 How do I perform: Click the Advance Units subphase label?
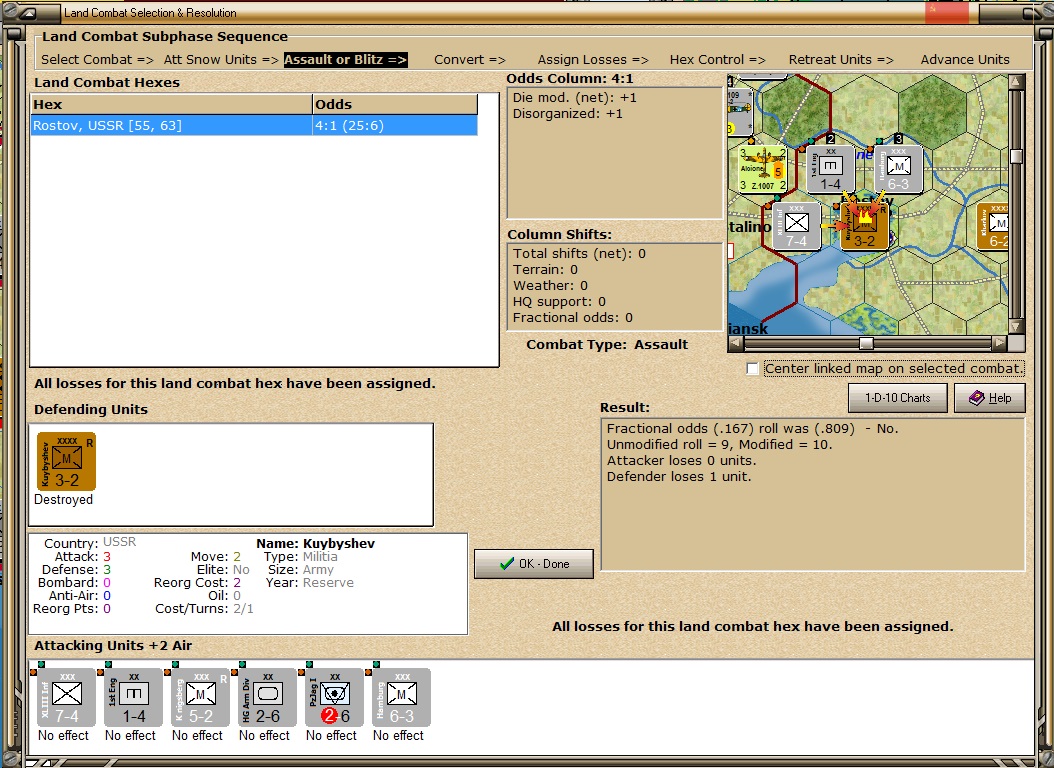(x=965, y=59)
